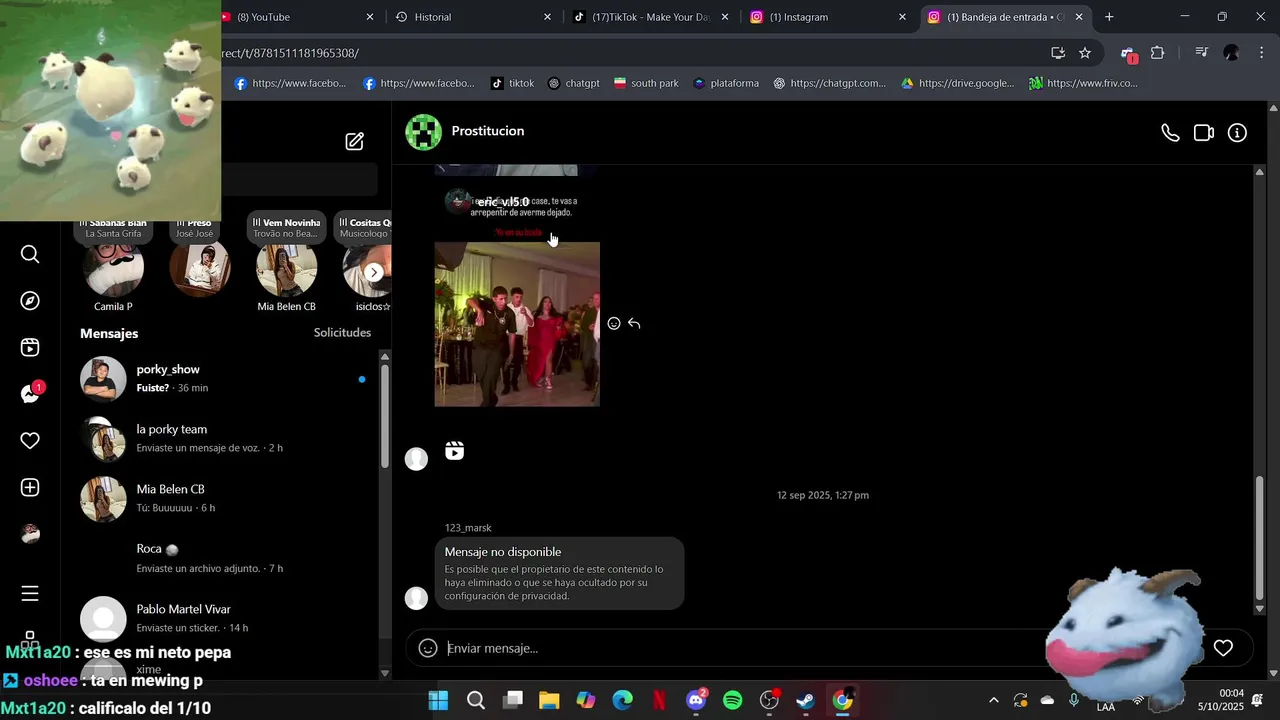
Task: Open profile avatar in Instagram sidebar
Action: [30, 534]
